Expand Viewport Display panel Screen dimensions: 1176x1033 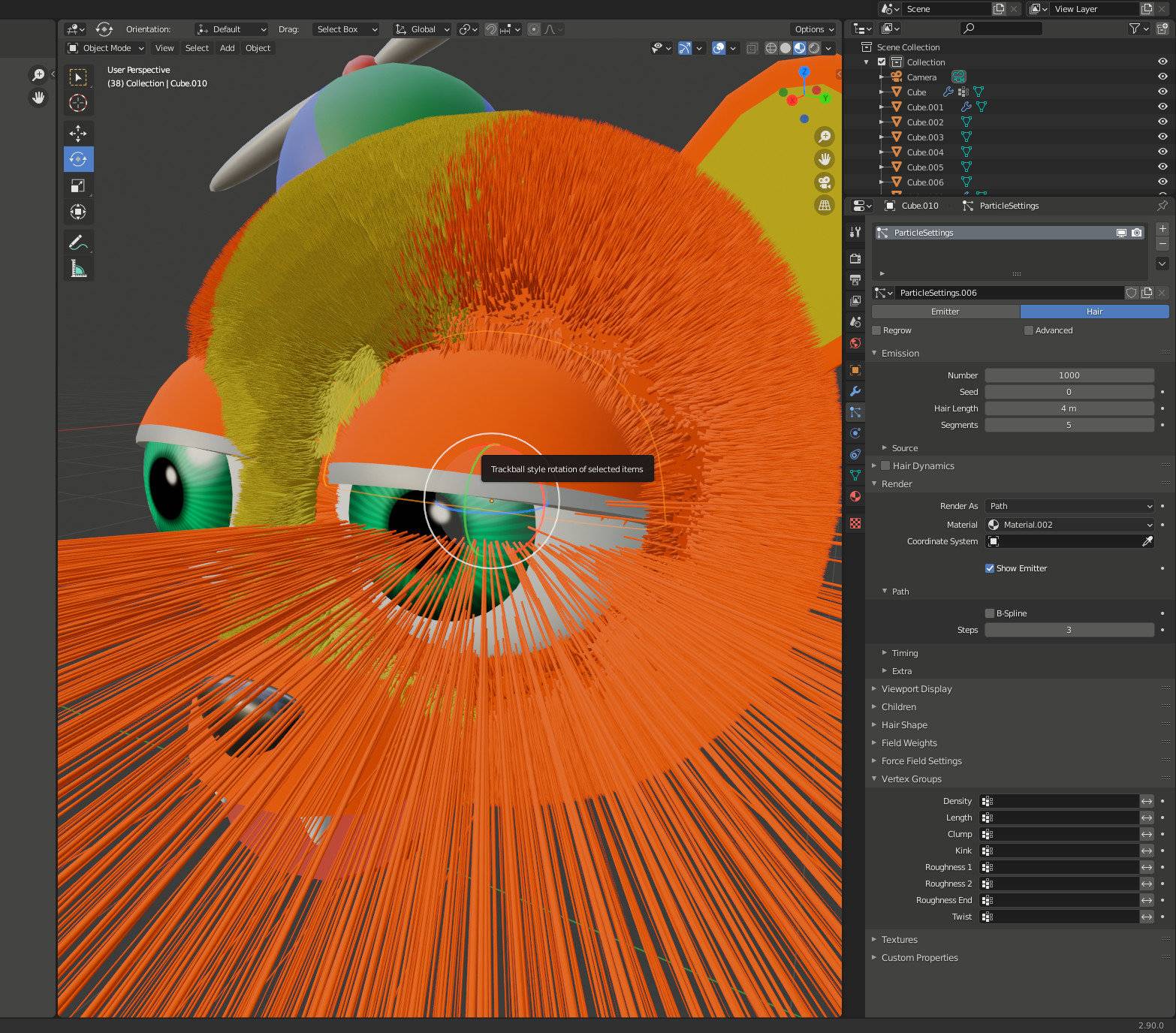click(916, 688)
